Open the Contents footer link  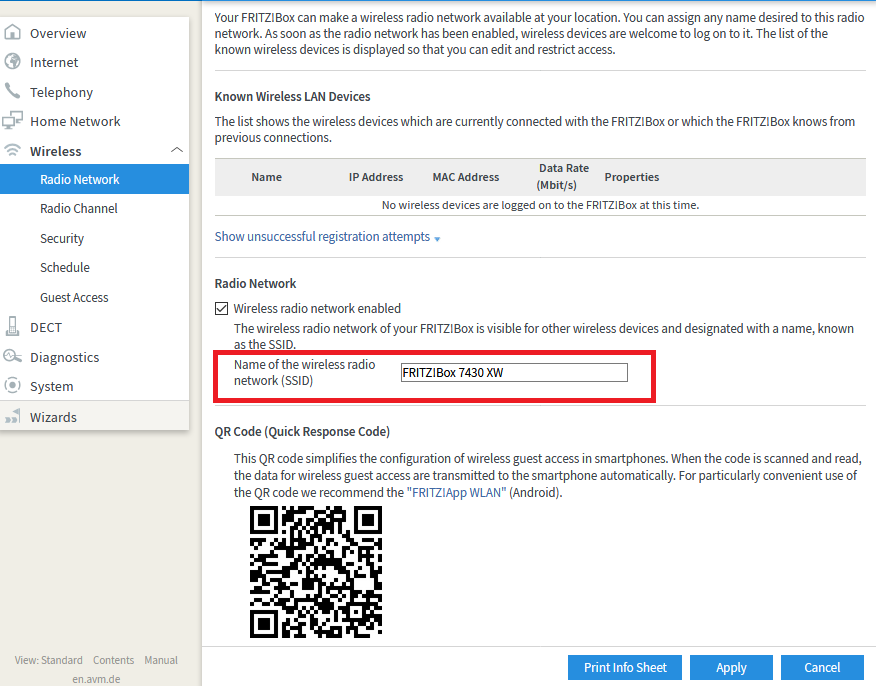(113, 660)
